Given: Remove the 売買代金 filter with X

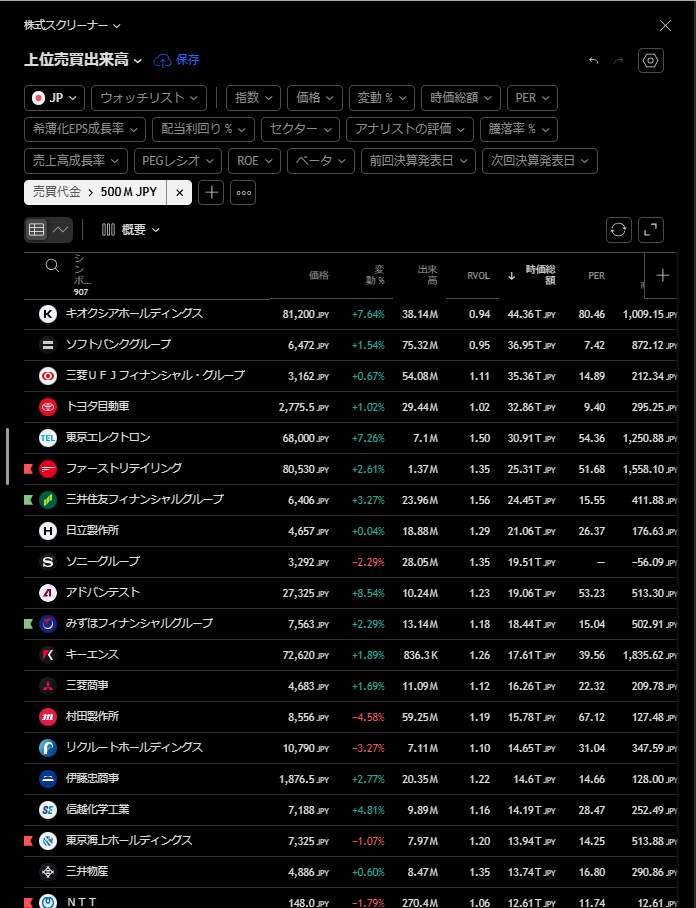Looking at the screenshot, I should coord(180,193).
